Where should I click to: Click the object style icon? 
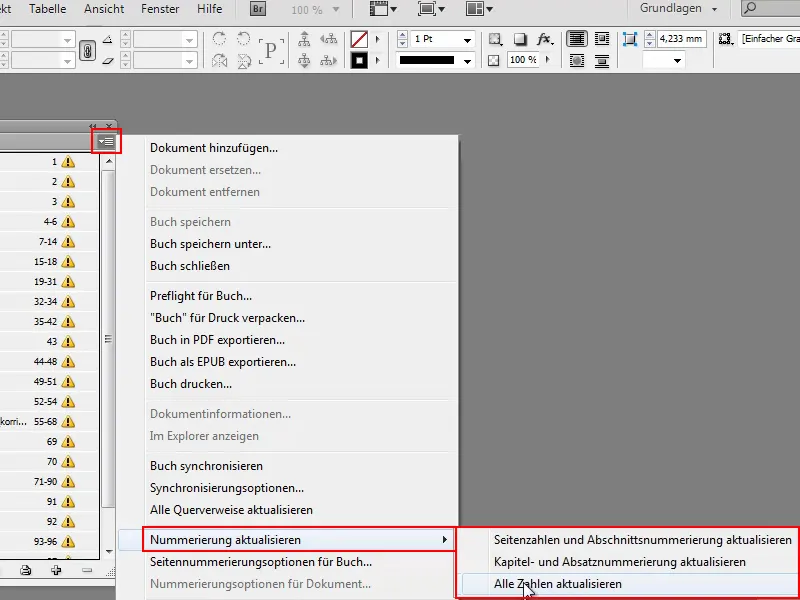pos(726,39)
